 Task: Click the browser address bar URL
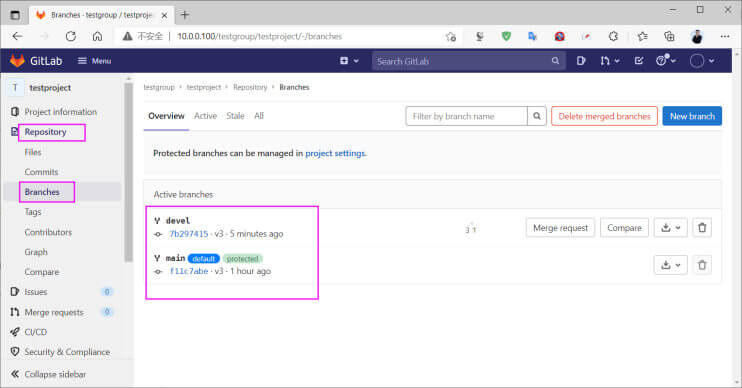pyautogui.click(x=259, y=36)
